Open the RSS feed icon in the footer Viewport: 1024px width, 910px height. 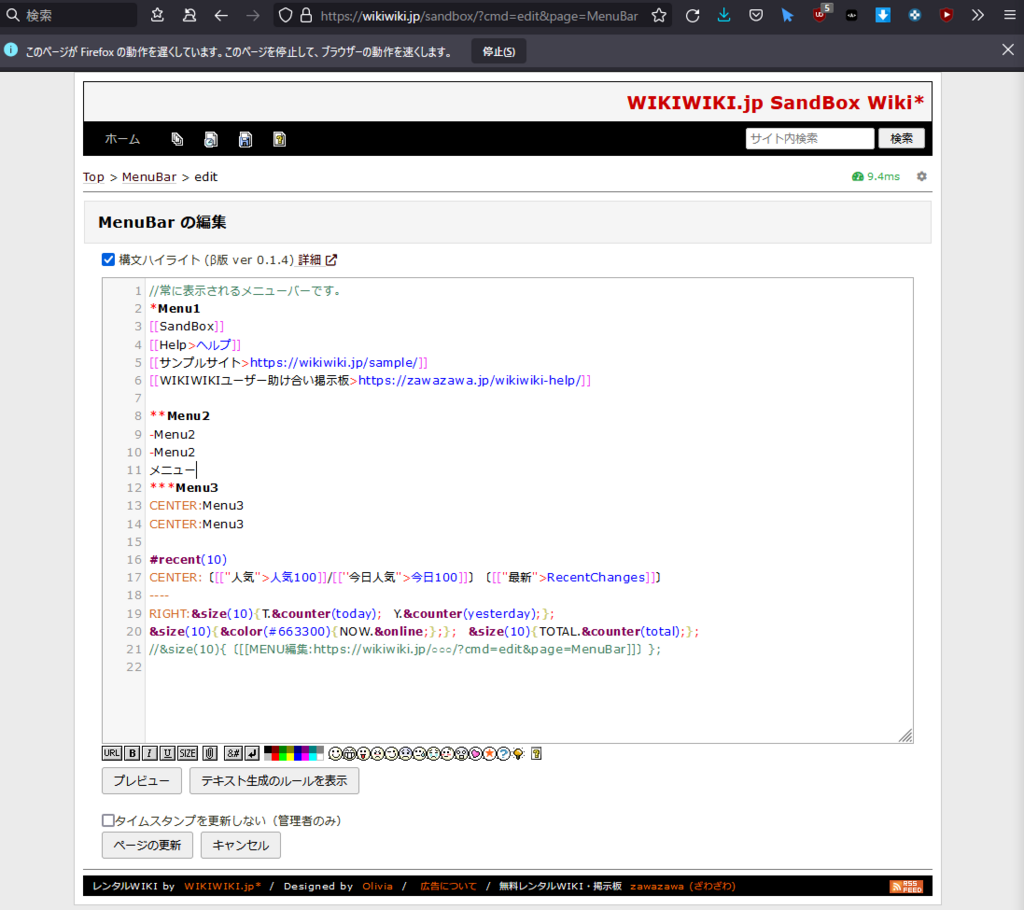(906, 886)
